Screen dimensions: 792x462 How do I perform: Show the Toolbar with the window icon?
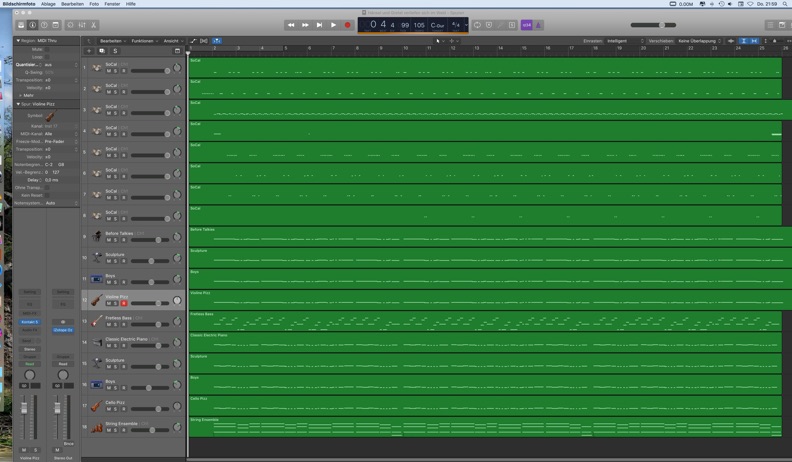coord(56,25)
